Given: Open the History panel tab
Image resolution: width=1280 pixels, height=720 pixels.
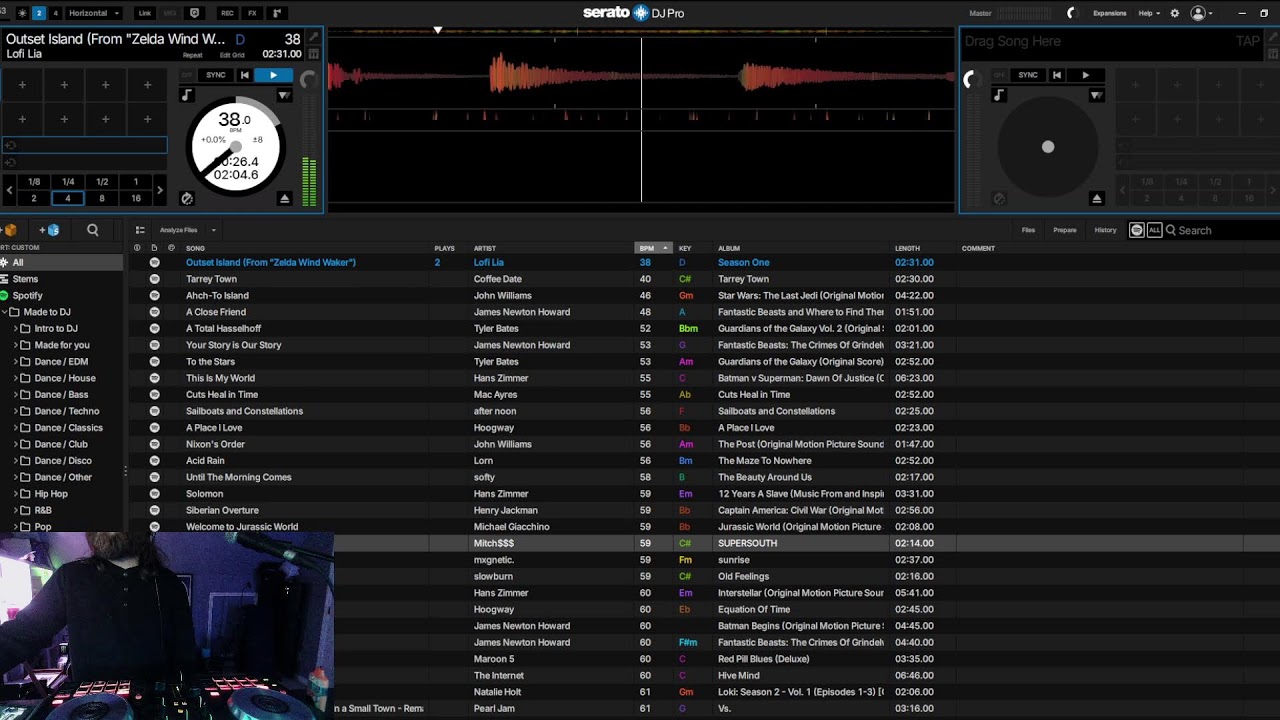Looking at the screenshot, I should (1105, 230).
